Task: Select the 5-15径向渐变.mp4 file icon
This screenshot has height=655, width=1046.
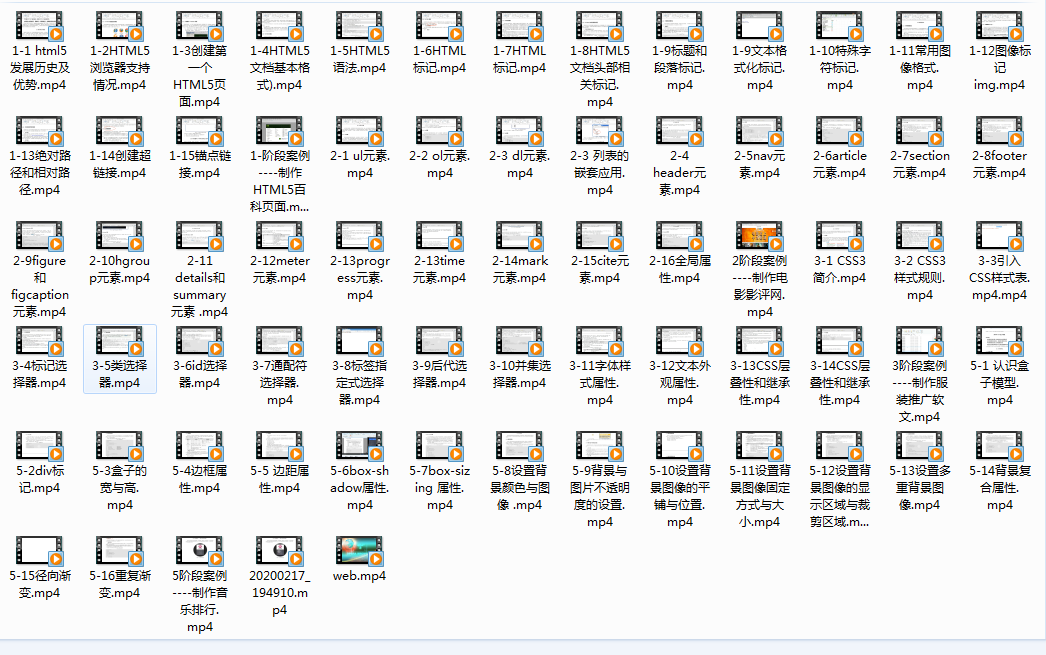Action: click(40, 552)
